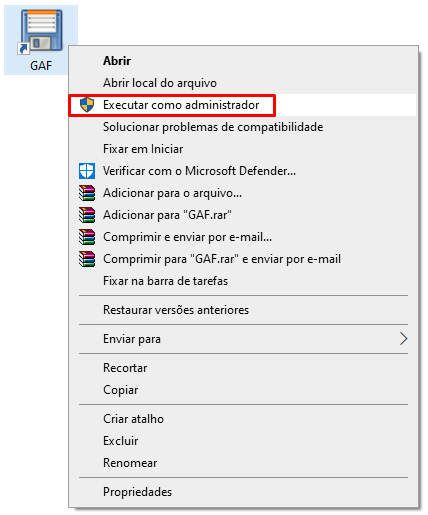Open Propriedades at the menu bottom

[243, 492]
